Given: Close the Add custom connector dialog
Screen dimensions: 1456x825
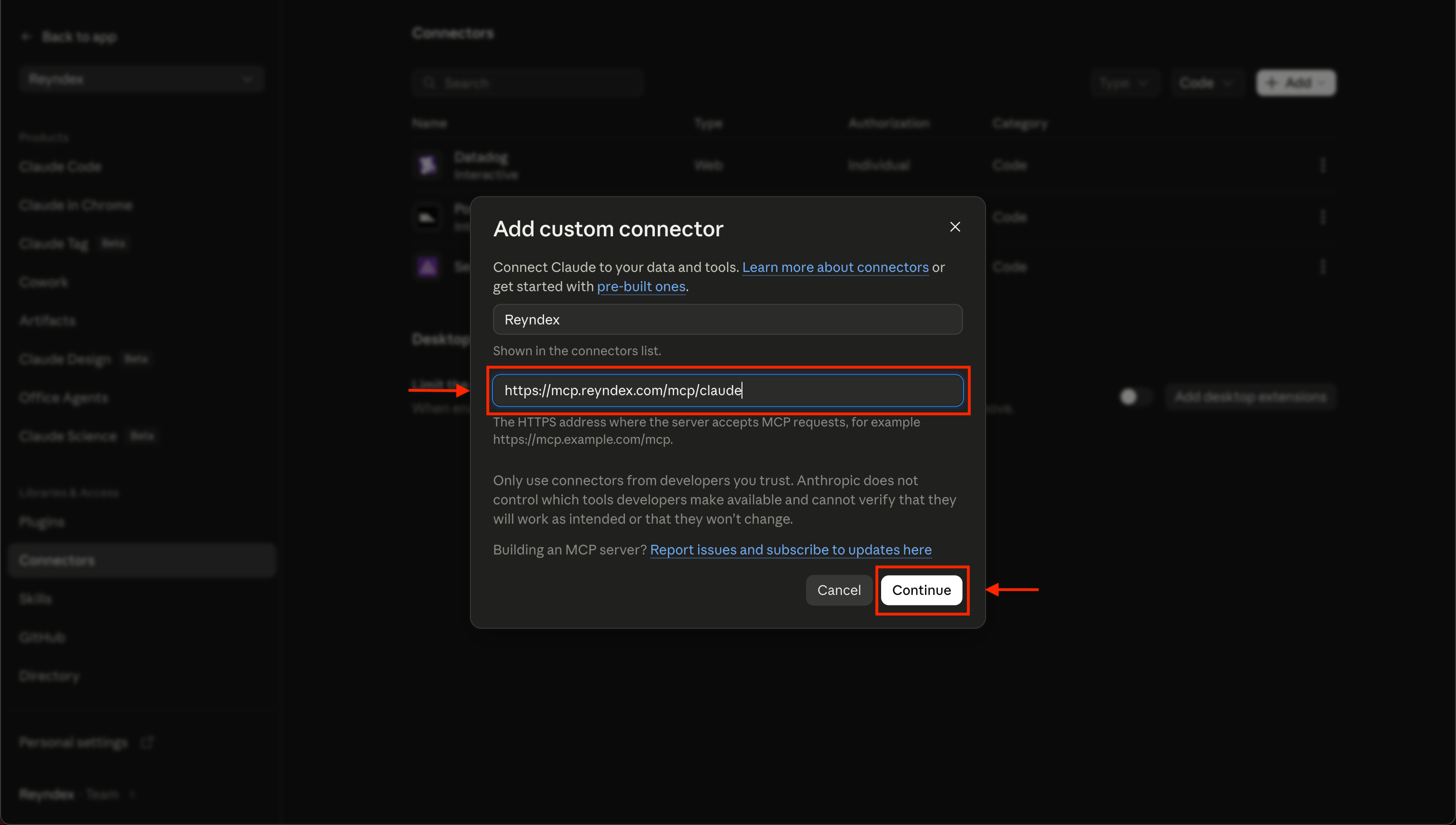Looking at the screenshot, I should pos(955,227).
